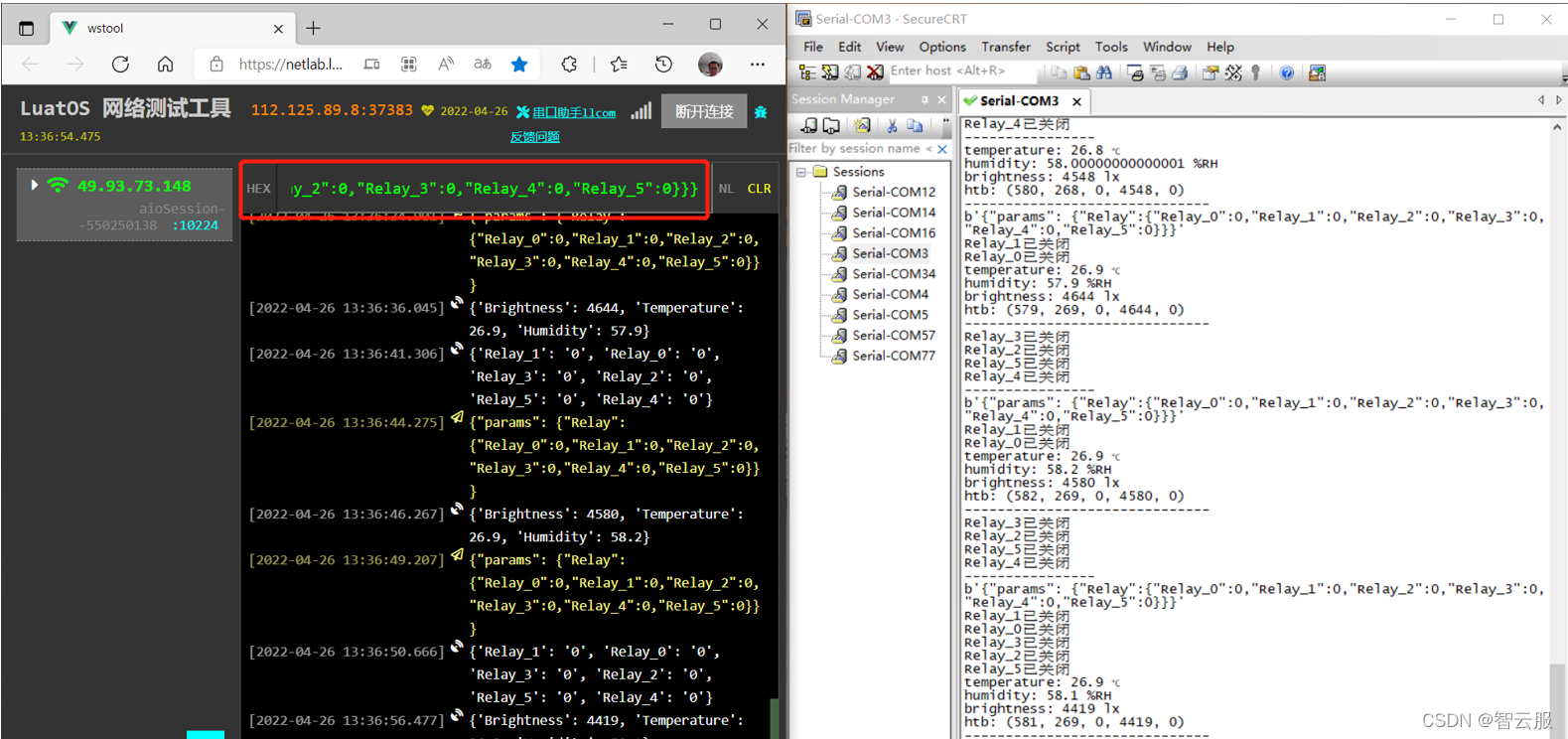
Task: Select Serial-COM57 session
Action: [x=894, y=335]
